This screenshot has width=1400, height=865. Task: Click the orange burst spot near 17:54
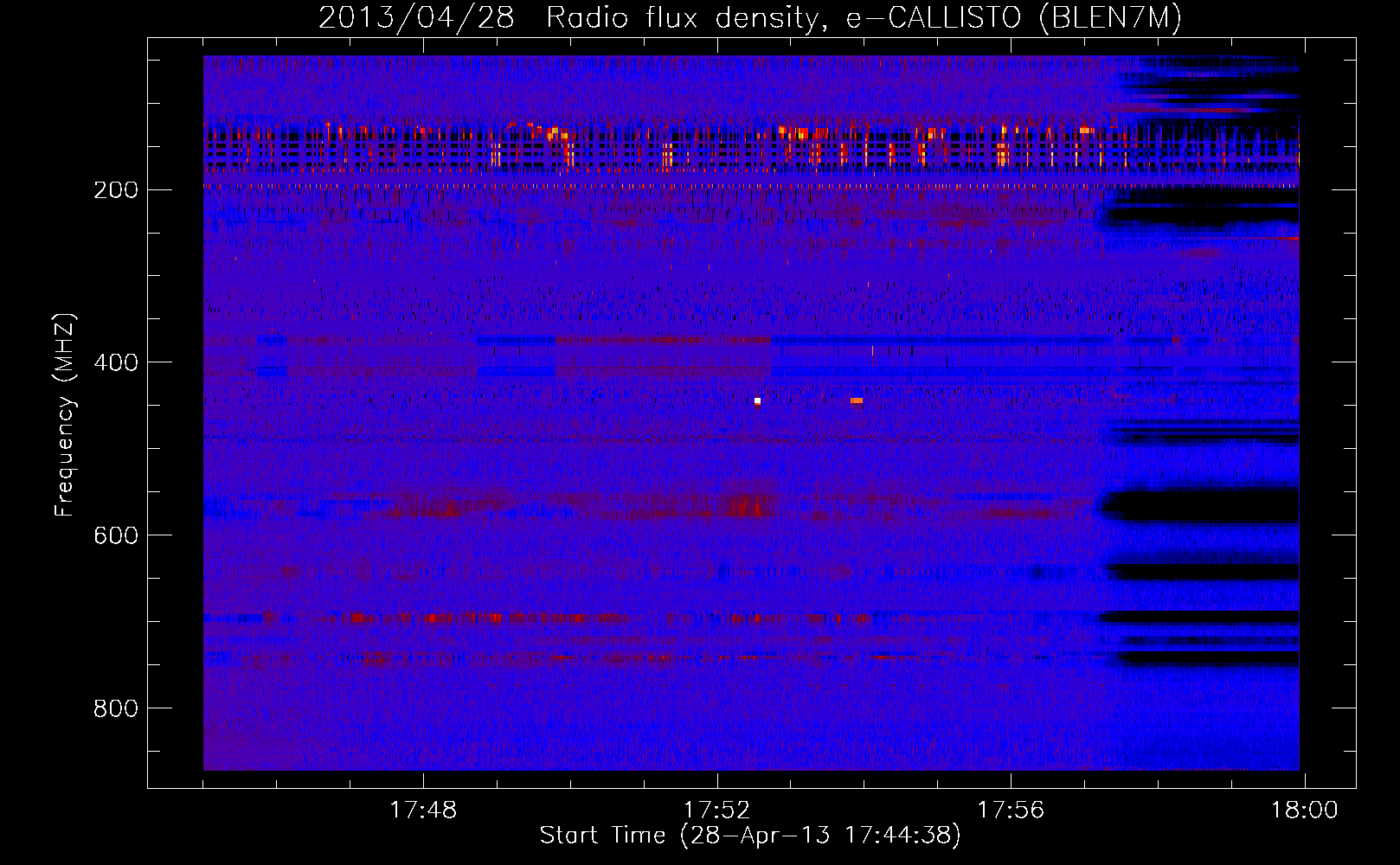pyautogui.click(x=857, y=400)
